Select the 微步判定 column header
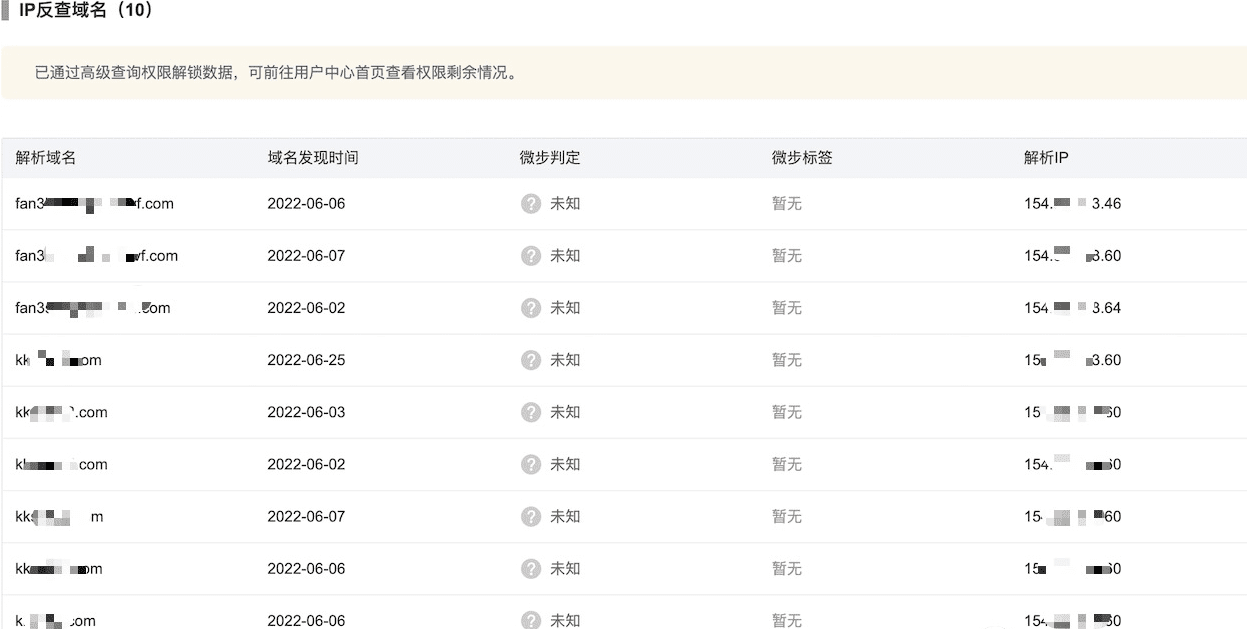Screen dimensions: 1247x629 549,158
